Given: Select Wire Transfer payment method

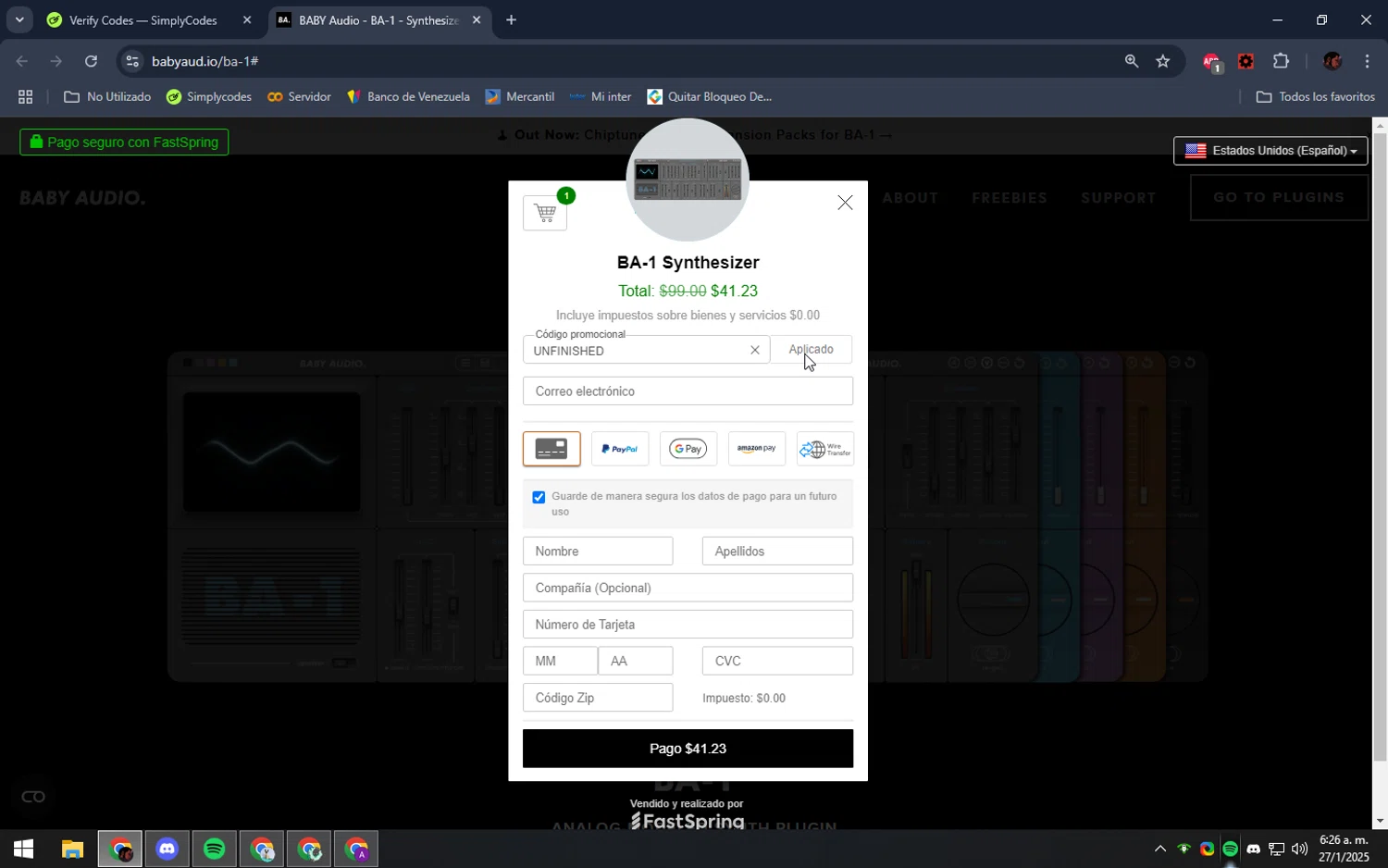Looking at the screenshot, I should [825, 449].
